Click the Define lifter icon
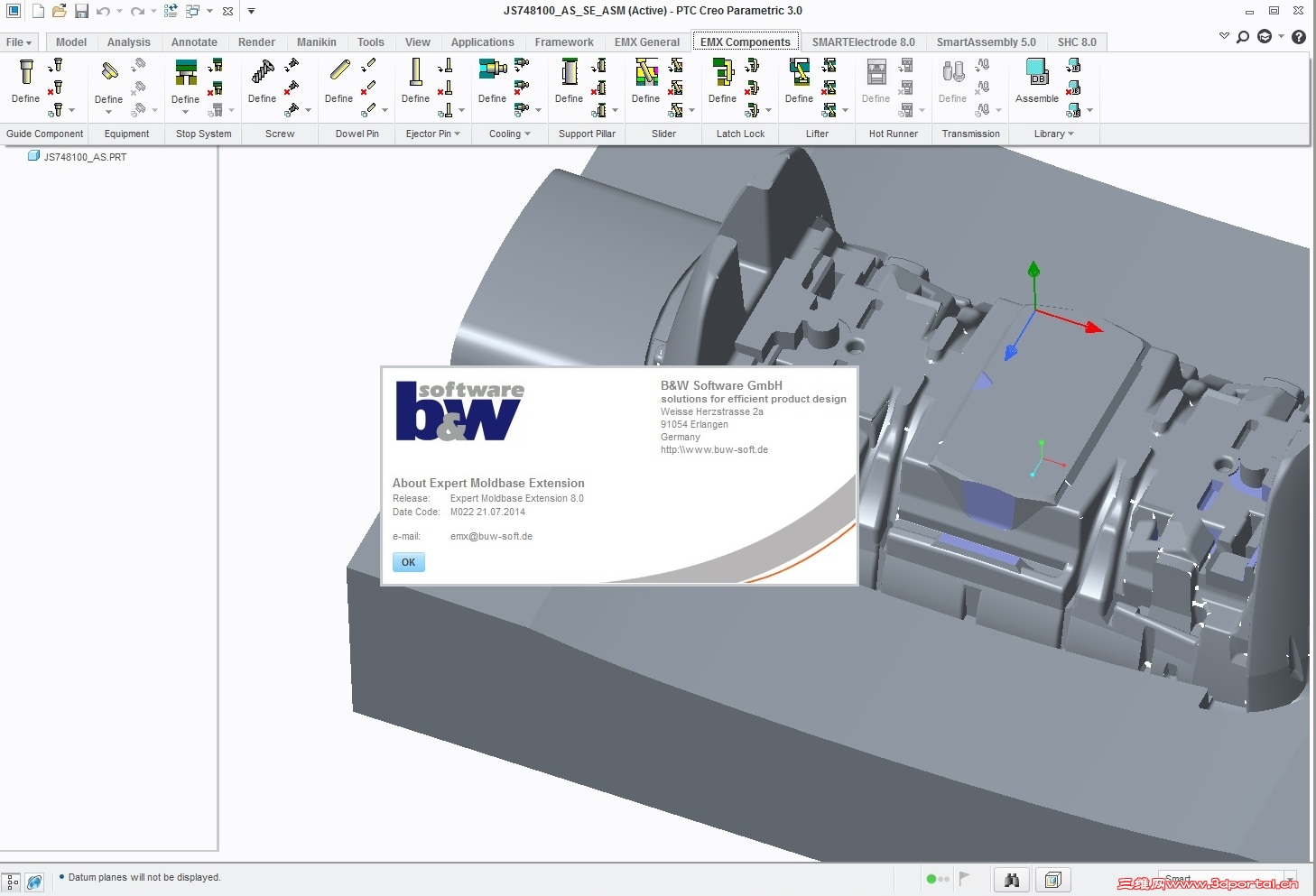The image size is (1316, 896). tap(800, 72)
